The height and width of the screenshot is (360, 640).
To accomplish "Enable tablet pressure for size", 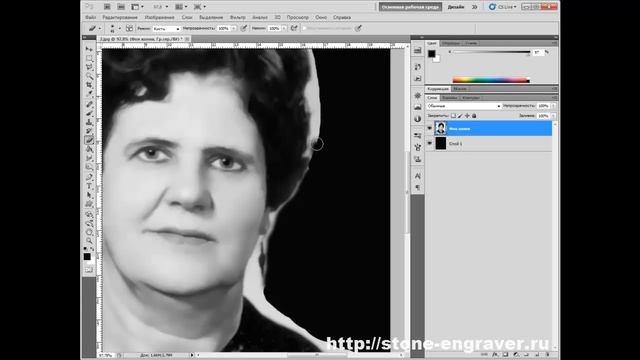I will pos(358,28).
